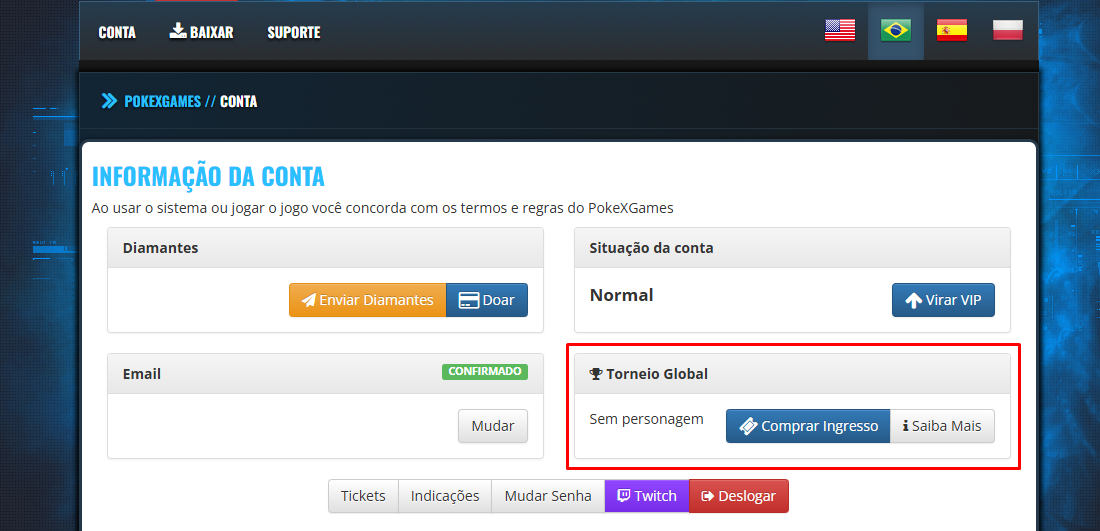Switch language to US English flag
Viewport: 1100px width, 531px height.
click(840, 30)
